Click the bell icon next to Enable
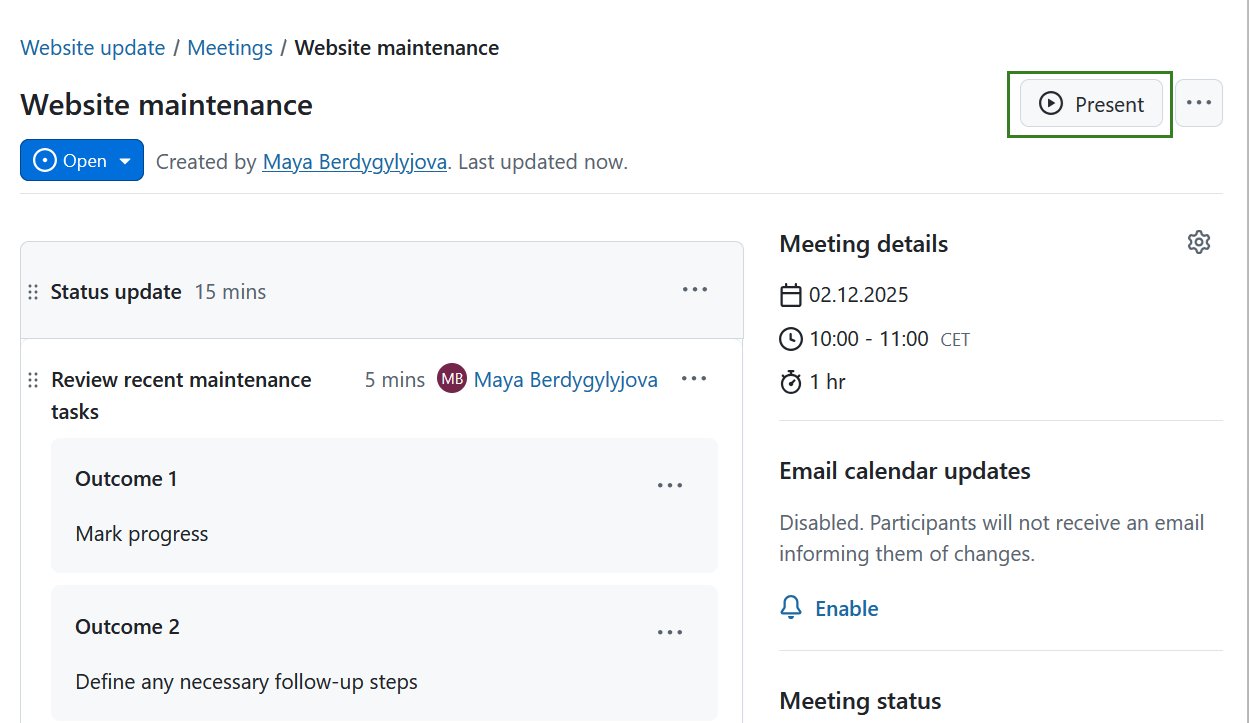 (791, 607)
